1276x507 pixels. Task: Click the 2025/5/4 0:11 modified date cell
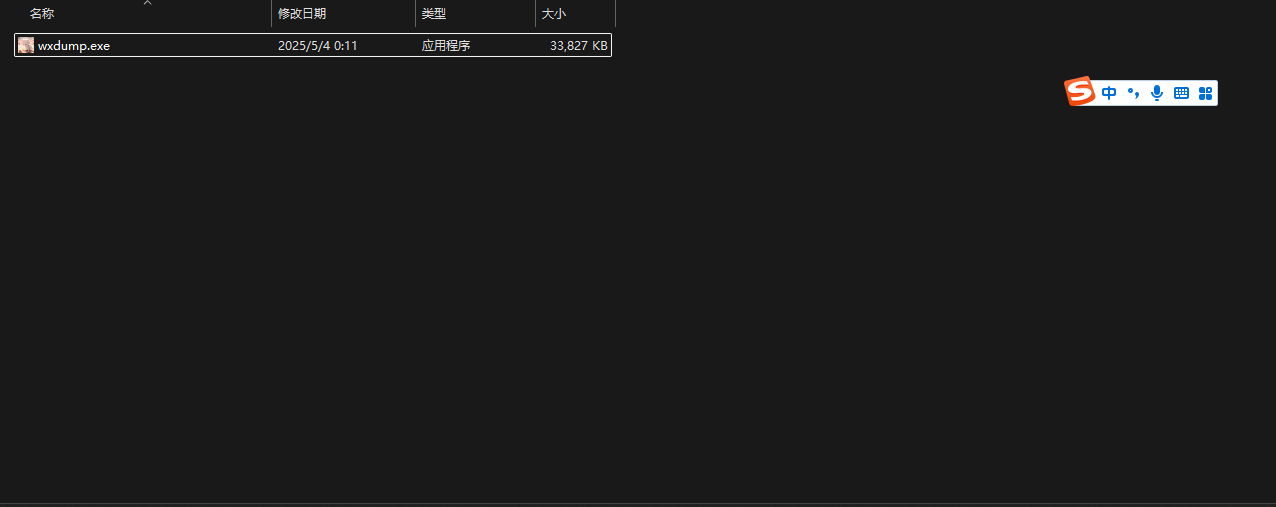tap(318, 45)
